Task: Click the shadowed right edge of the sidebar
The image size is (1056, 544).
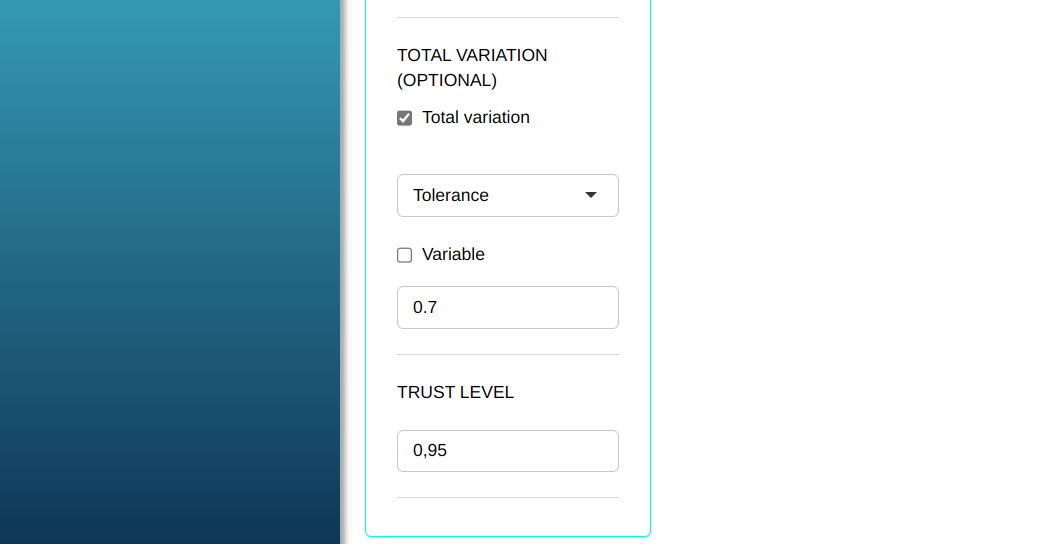Action: pyautogui.click(x=342, y=272)
